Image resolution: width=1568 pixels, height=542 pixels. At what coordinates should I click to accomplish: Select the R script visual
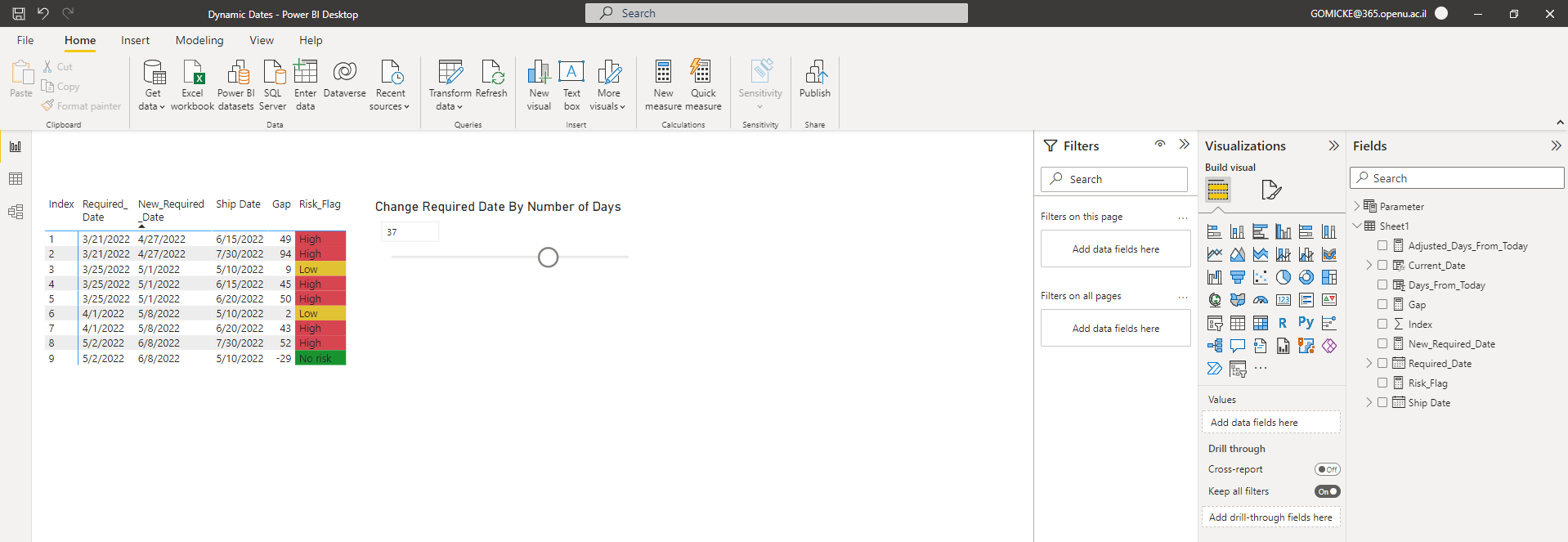tap(1284, 323)
